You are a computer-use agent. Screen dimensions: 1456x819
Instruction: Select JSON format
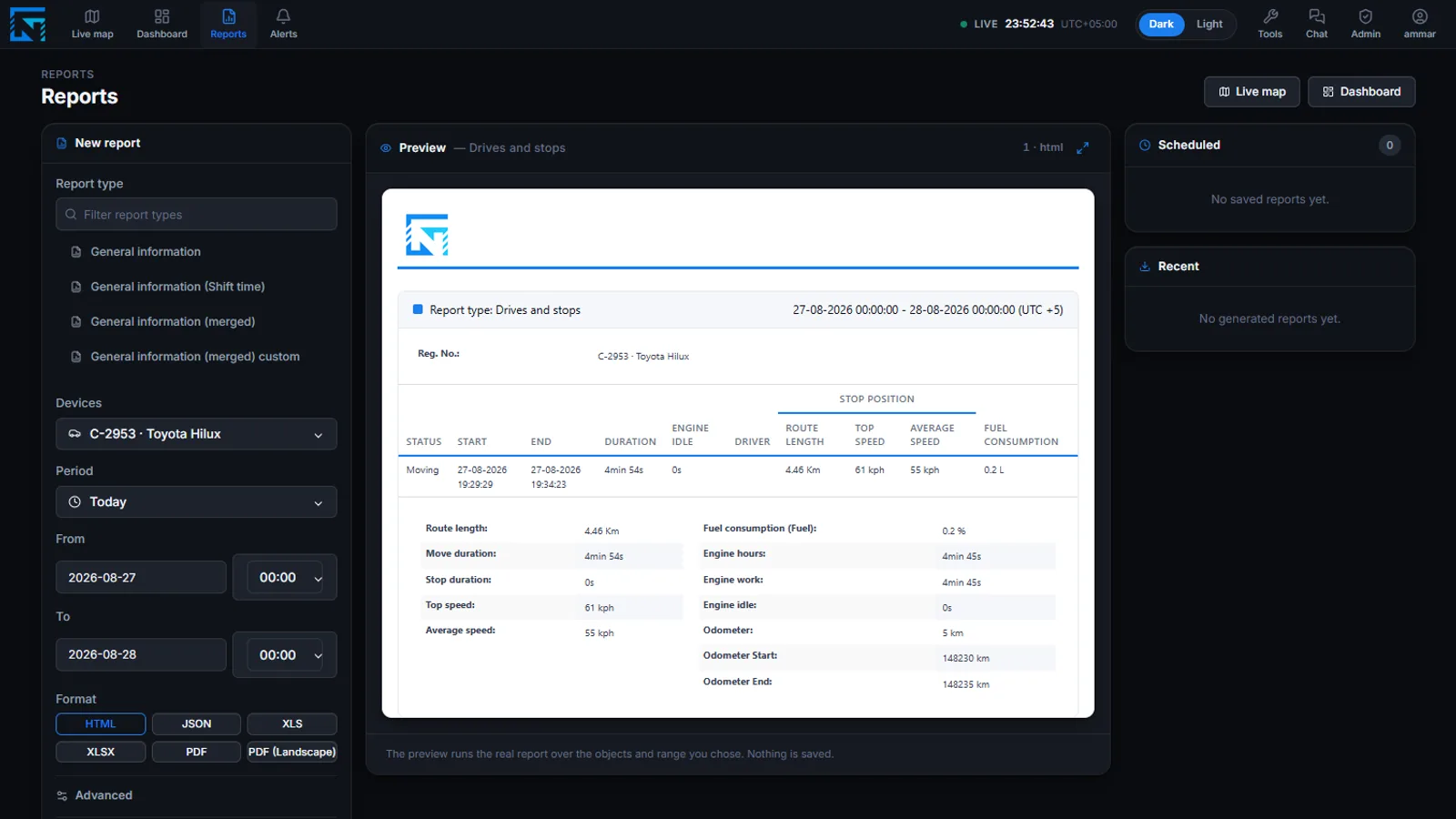pos(197,723)
